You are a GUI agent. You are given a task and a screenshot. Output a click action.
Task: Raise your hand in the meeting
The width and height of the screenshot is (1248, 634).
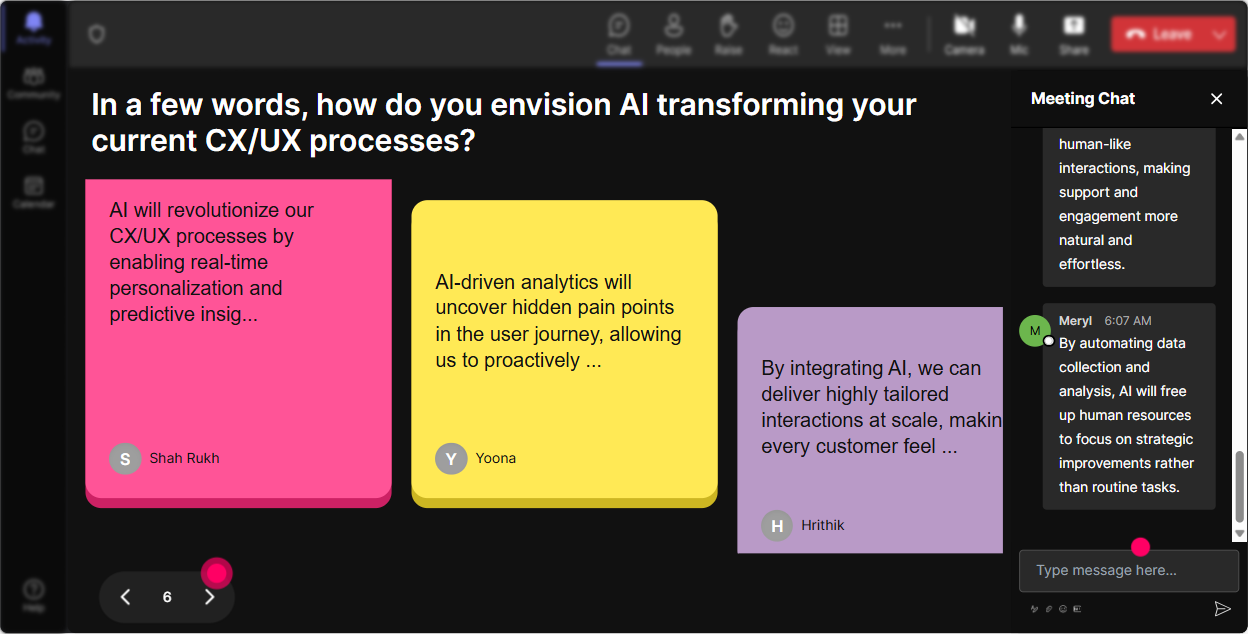click(x=728, y=34)
